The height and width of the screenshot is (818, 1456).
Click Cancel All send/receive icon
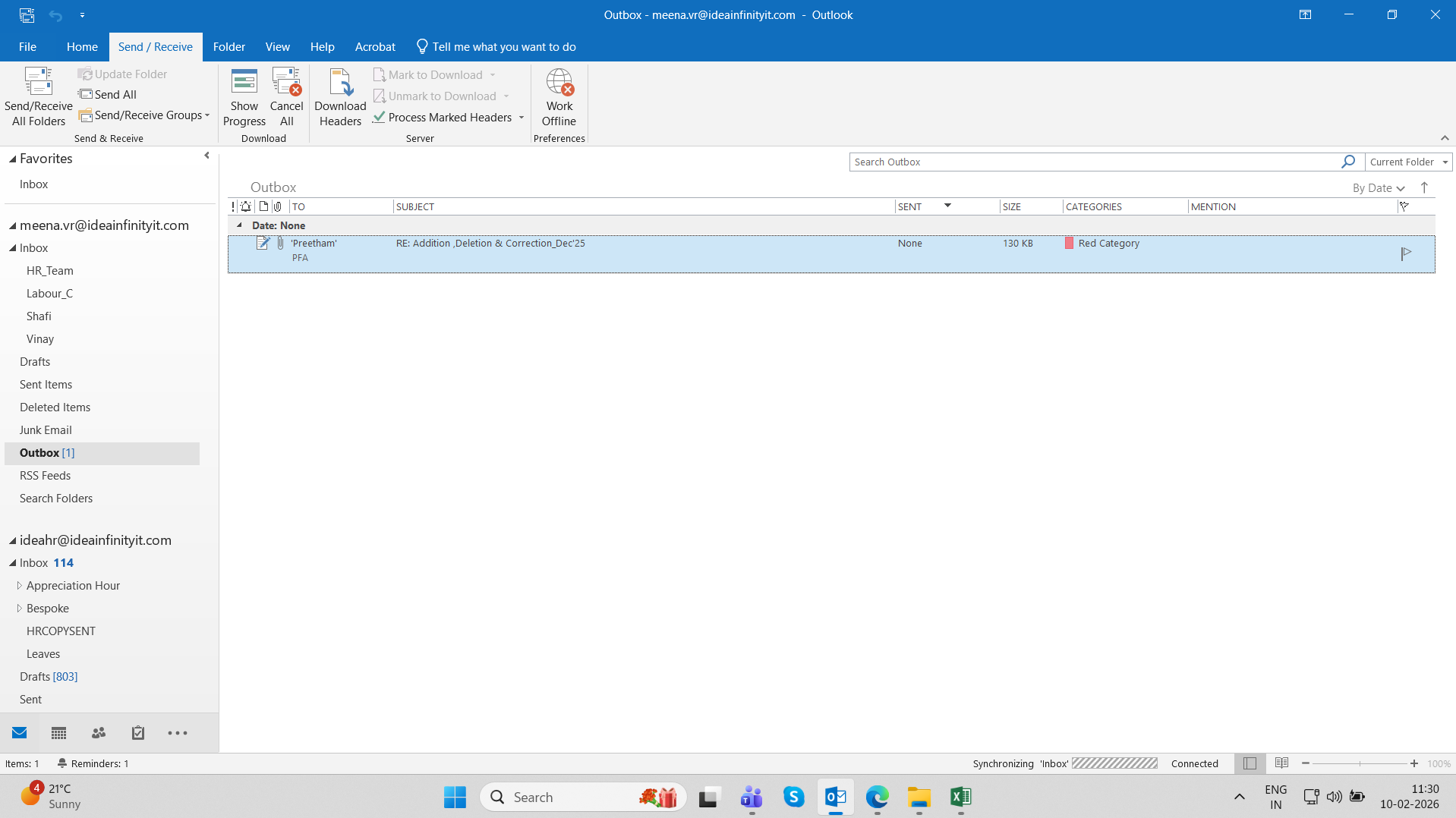coord(286,82)
